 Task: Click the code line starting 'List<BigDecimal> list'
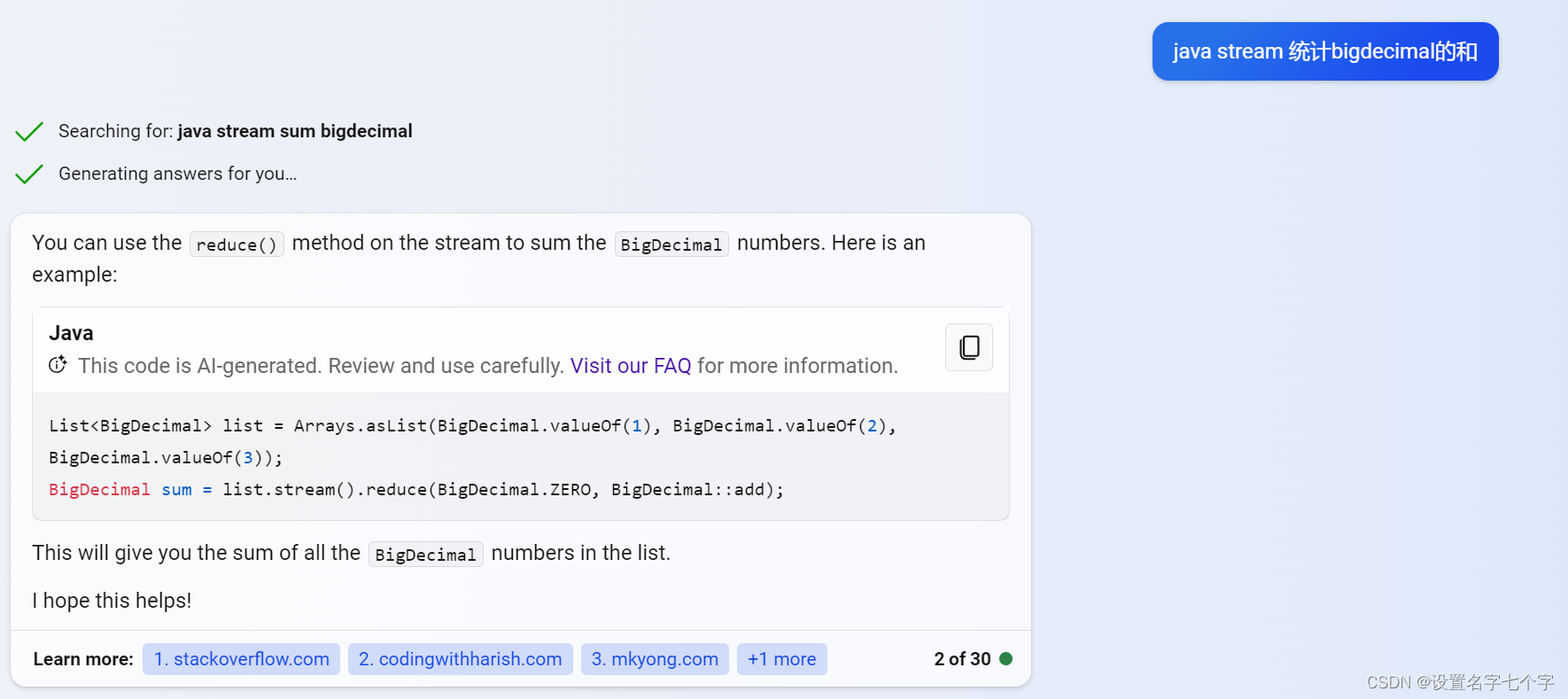pos(473,426)
